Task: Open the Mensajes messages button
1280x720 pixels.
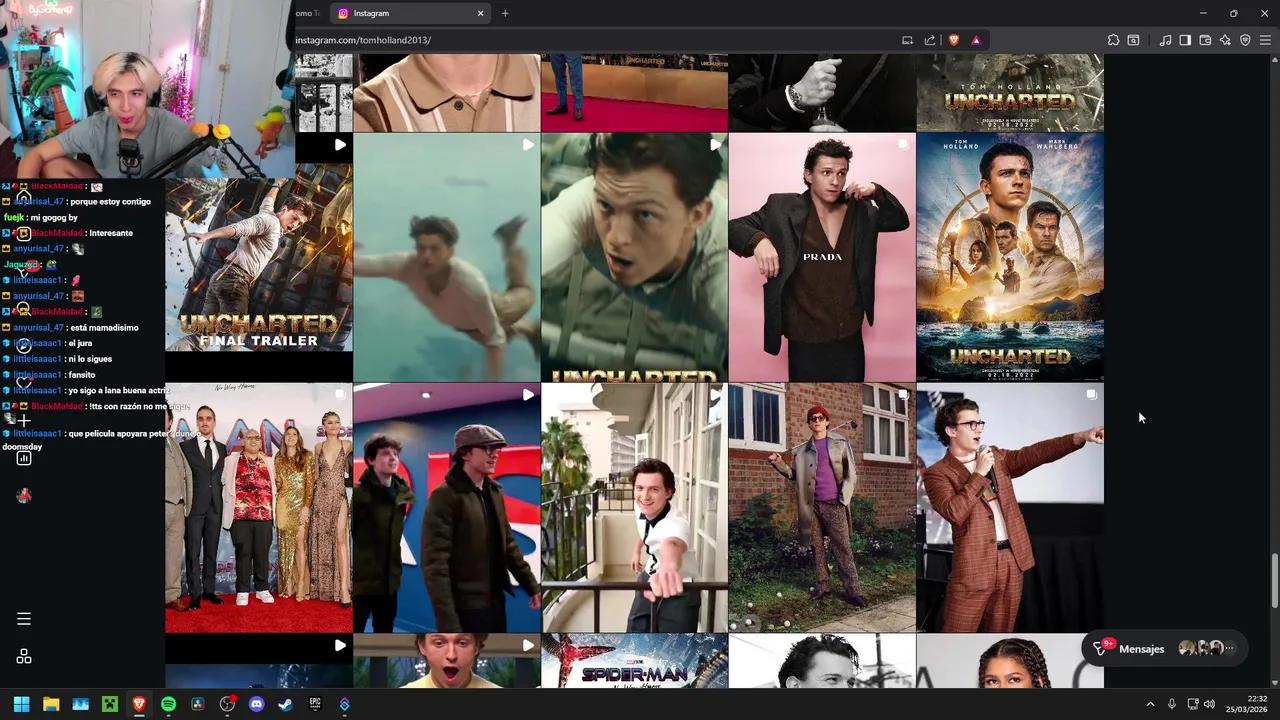Action: point(1164,648)
